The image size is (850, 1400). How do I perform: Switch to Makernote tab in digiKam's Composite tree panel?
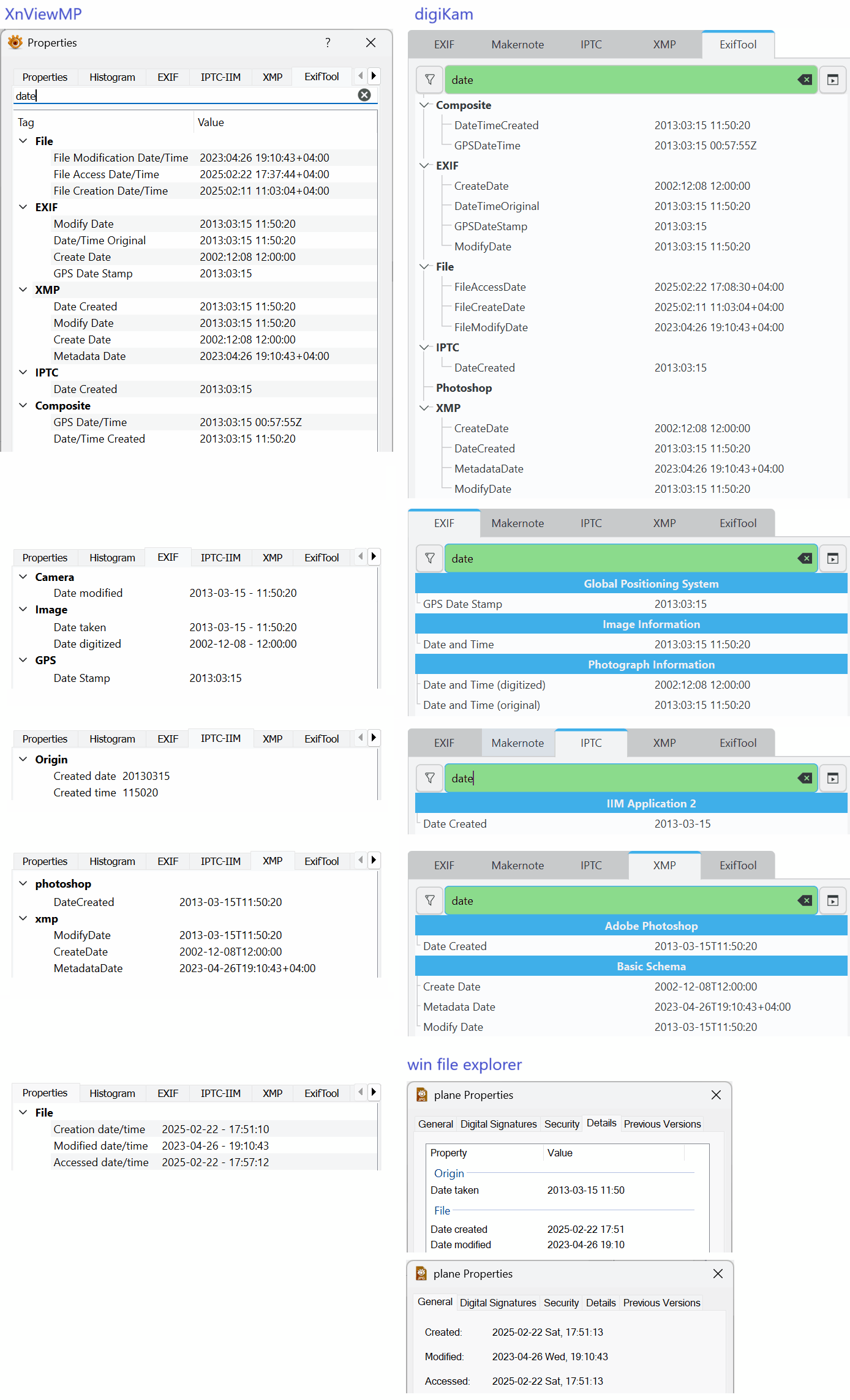point(517,45)
